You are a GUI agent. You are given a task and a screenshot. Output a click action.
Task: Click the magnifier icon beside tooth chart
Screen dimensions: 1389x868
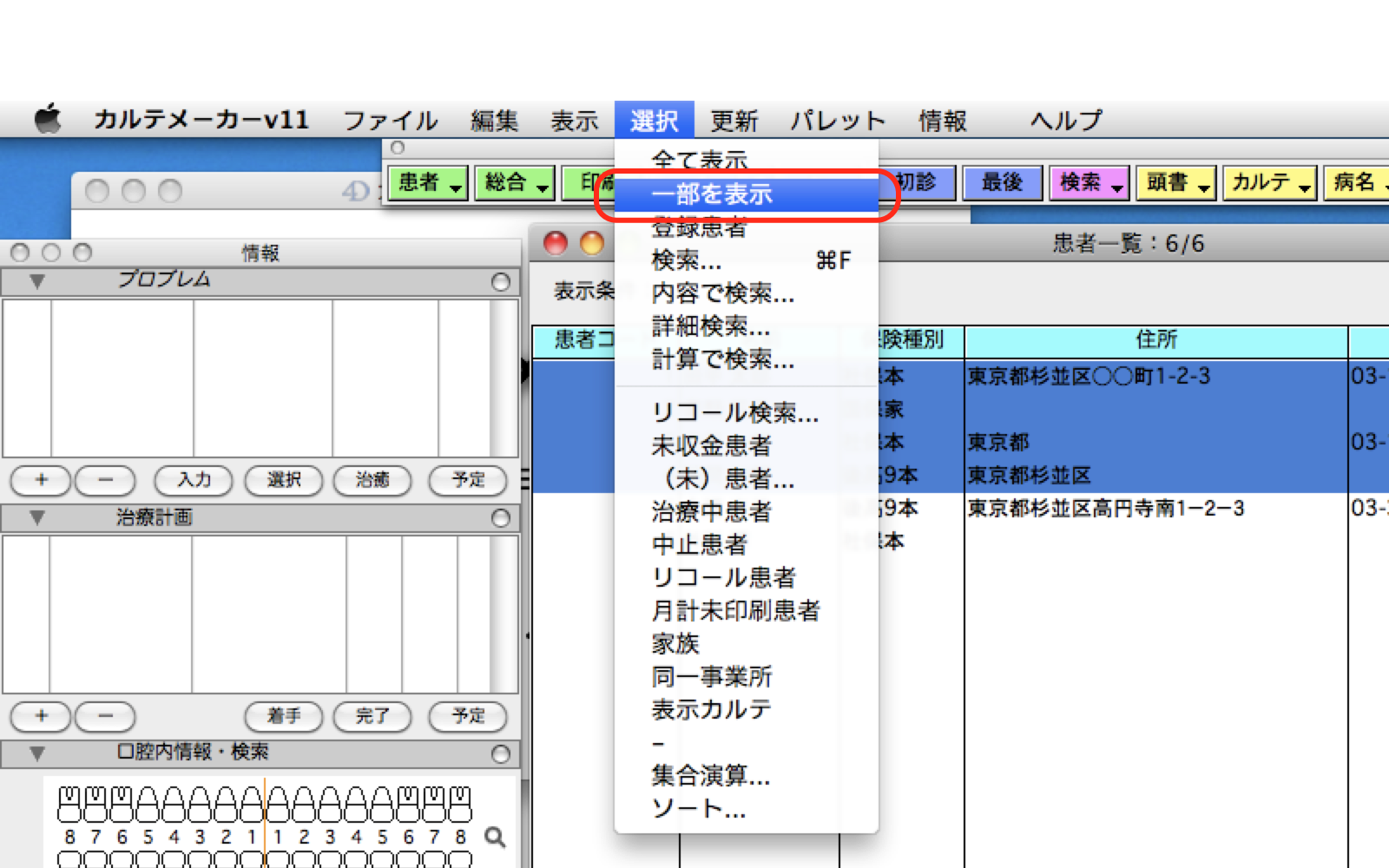(495, 837)
